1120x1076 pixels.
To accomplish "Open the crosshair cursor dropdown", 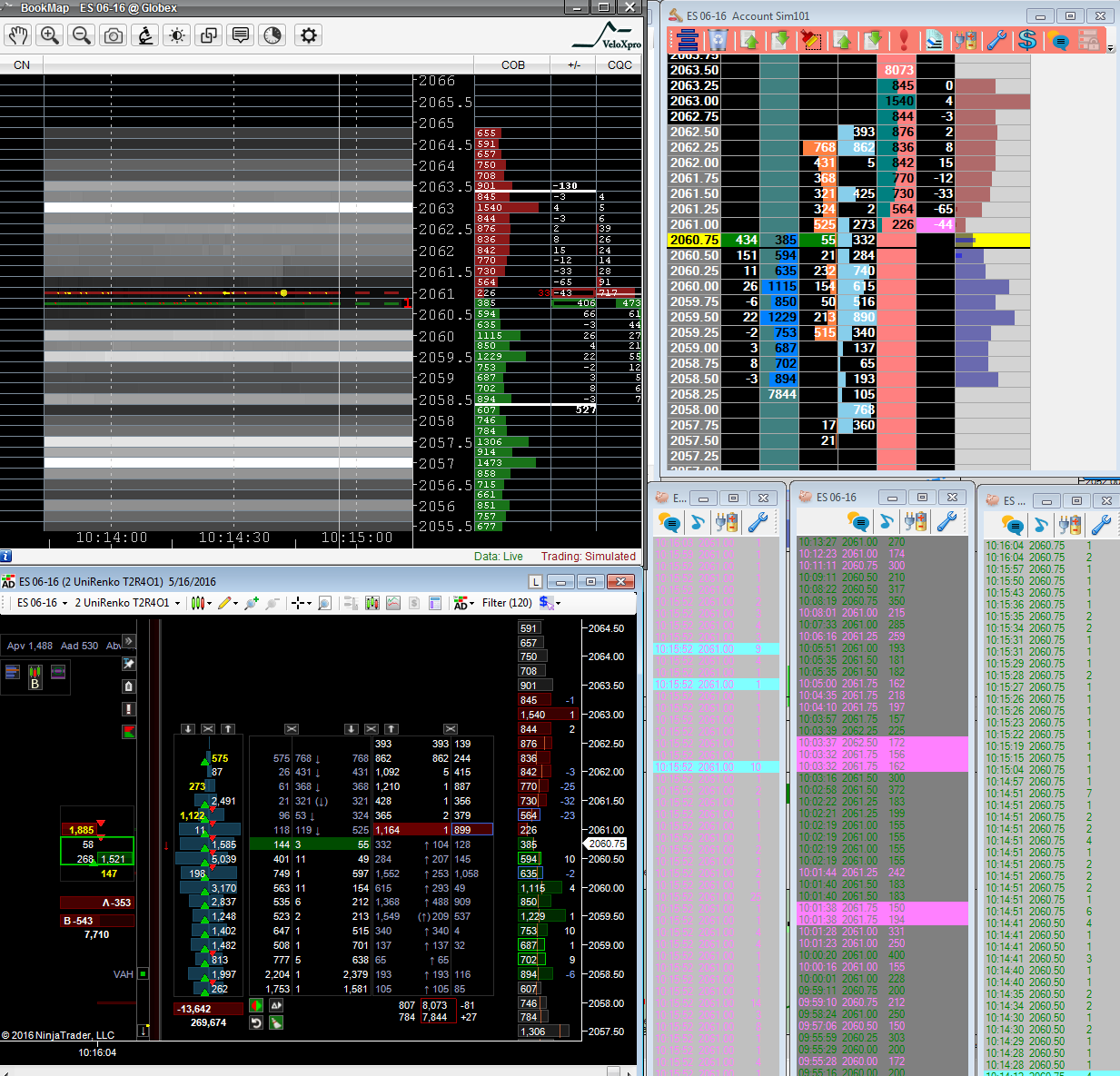I will pos(302,603).
